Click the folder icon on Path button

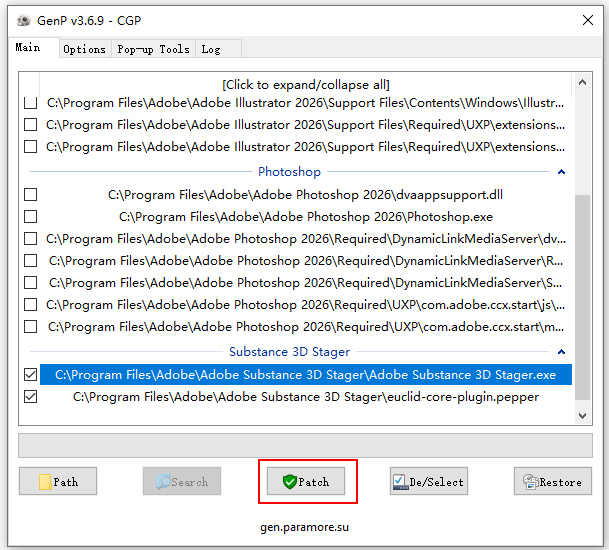[45, 482]
